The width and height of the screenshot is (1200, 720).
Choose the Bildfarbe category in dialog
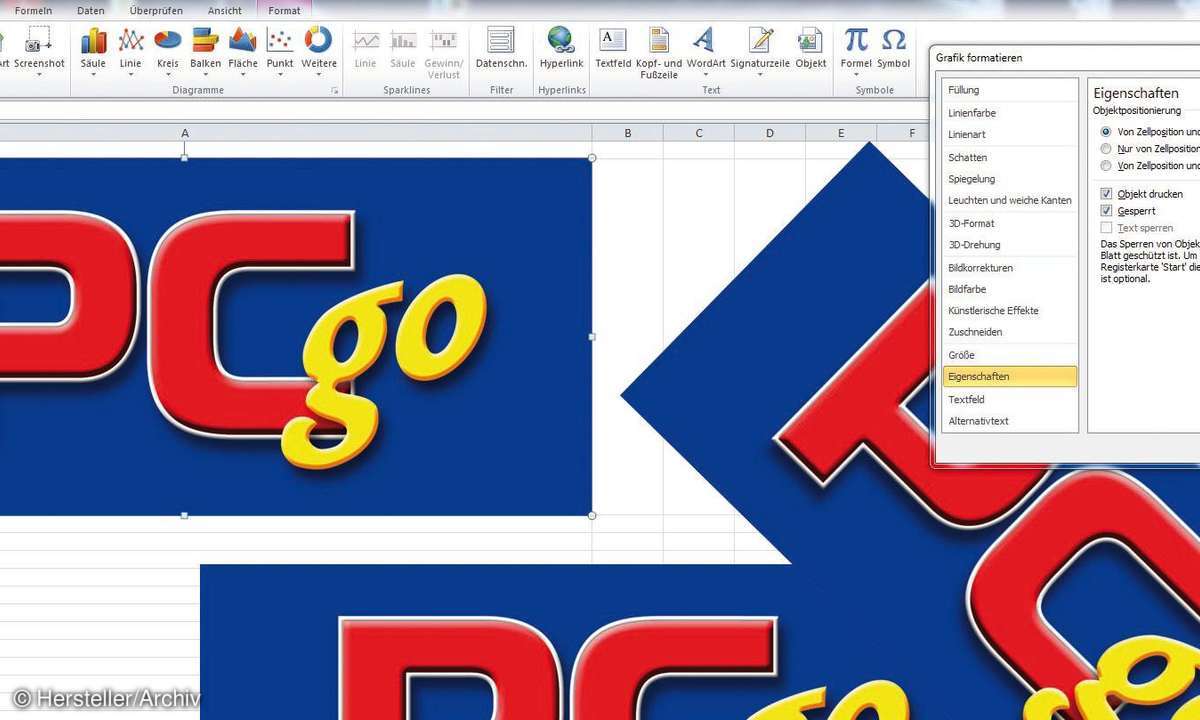[x=966, y=289]
